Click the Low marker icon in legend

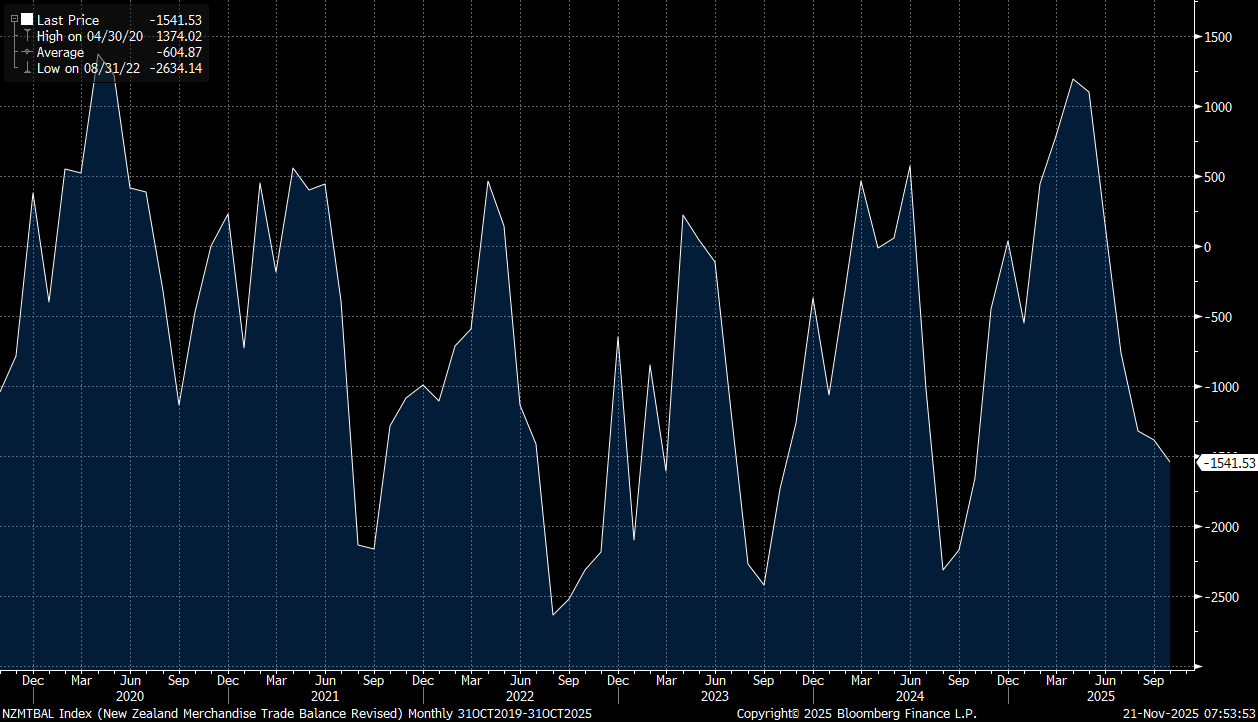point(27,68)
